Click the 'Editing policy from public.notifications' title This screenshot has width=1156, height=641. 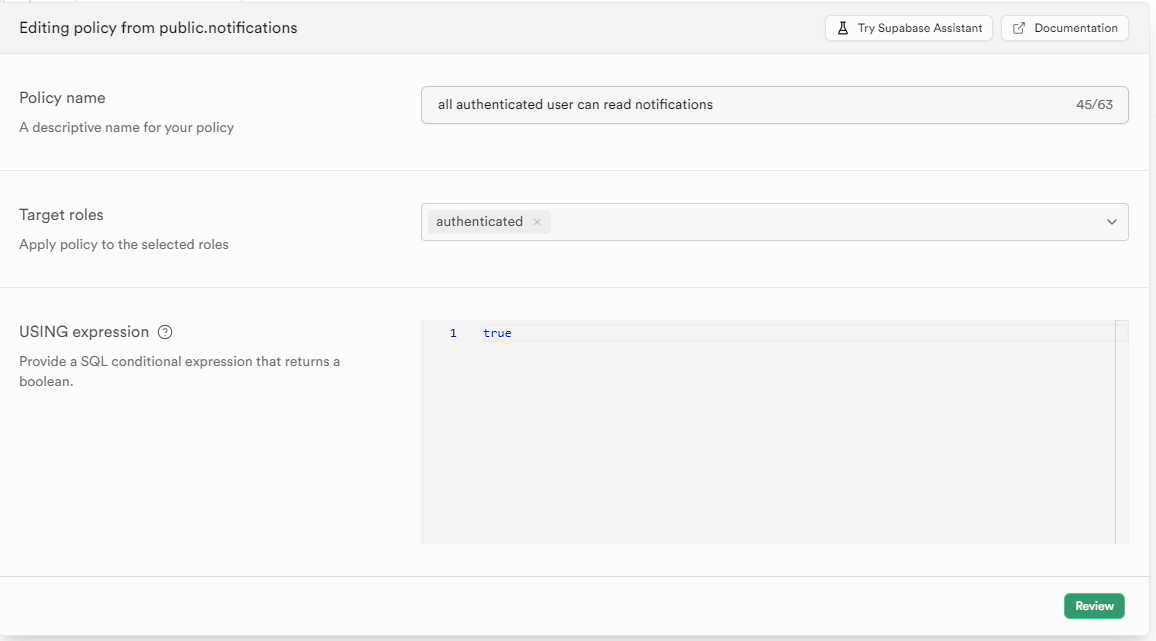158,28
